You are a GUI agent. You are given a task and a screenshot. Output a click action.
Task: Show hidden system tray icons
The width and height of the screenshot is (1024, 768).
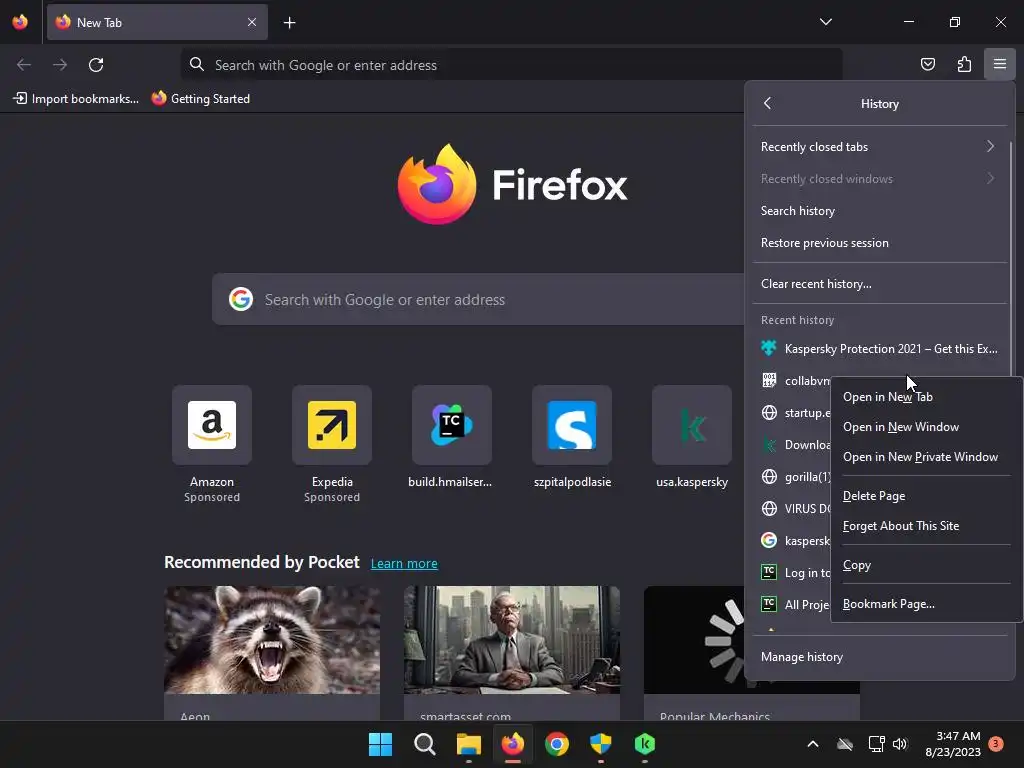tap(812, 744)
